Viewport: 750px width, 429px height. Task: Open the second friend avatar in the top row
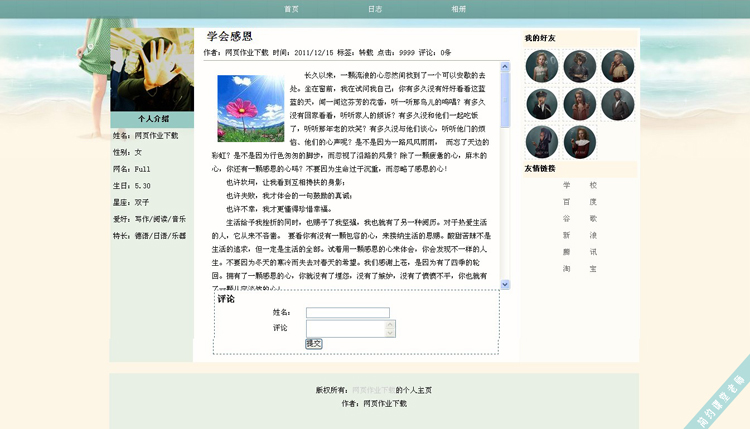[580, 66]
